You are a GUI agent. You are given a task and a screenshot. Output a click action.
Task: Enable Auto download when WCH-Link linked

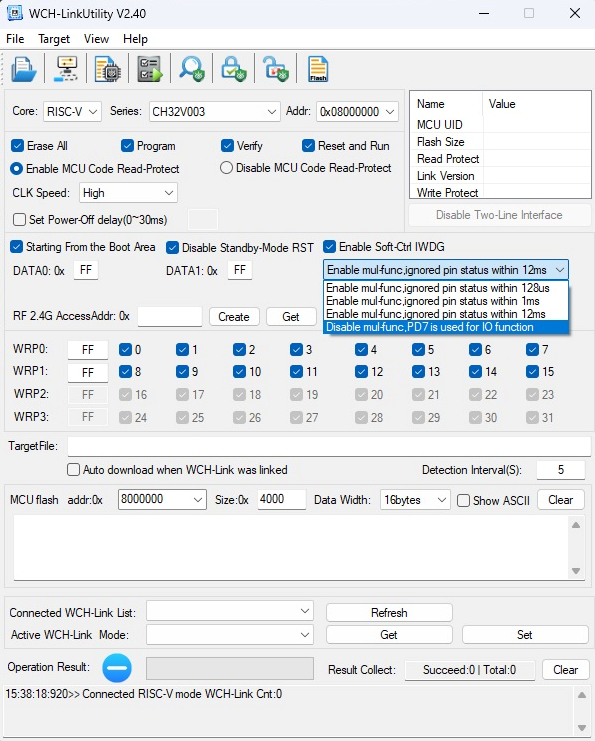coord(73,470)
